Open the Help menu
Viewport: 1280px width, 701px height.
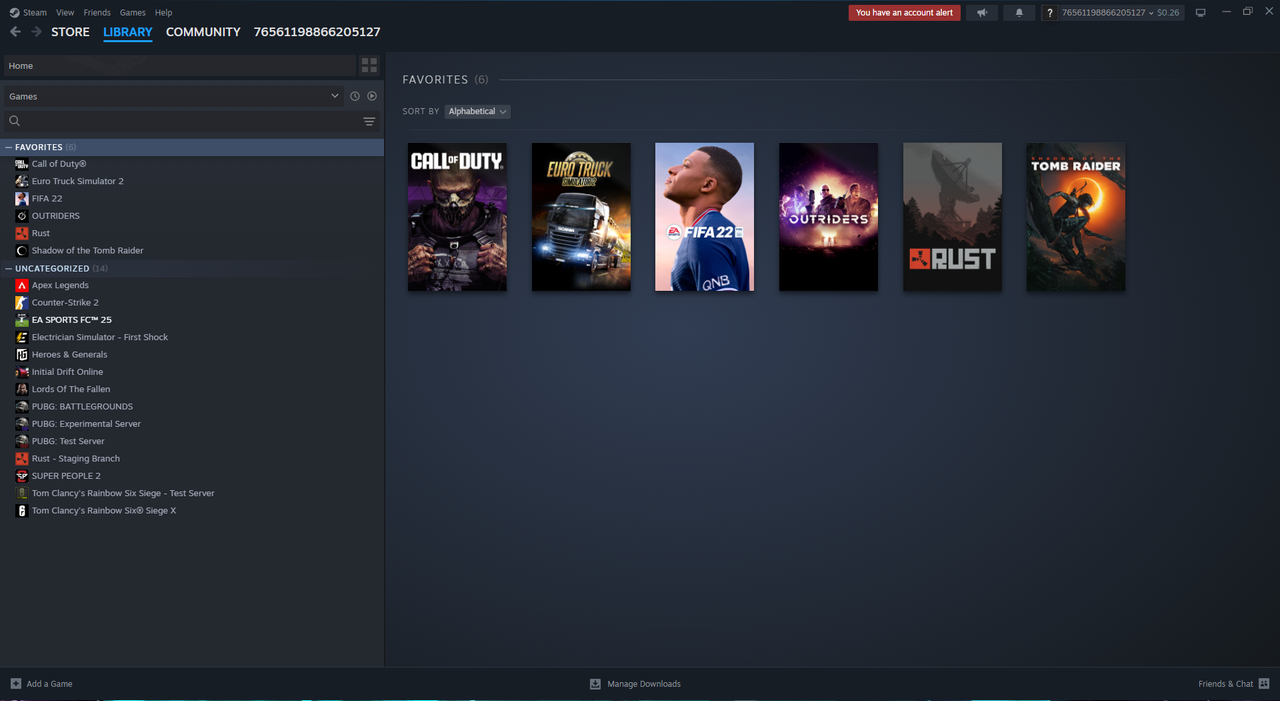pyautogui.click(x=164, y=13)
